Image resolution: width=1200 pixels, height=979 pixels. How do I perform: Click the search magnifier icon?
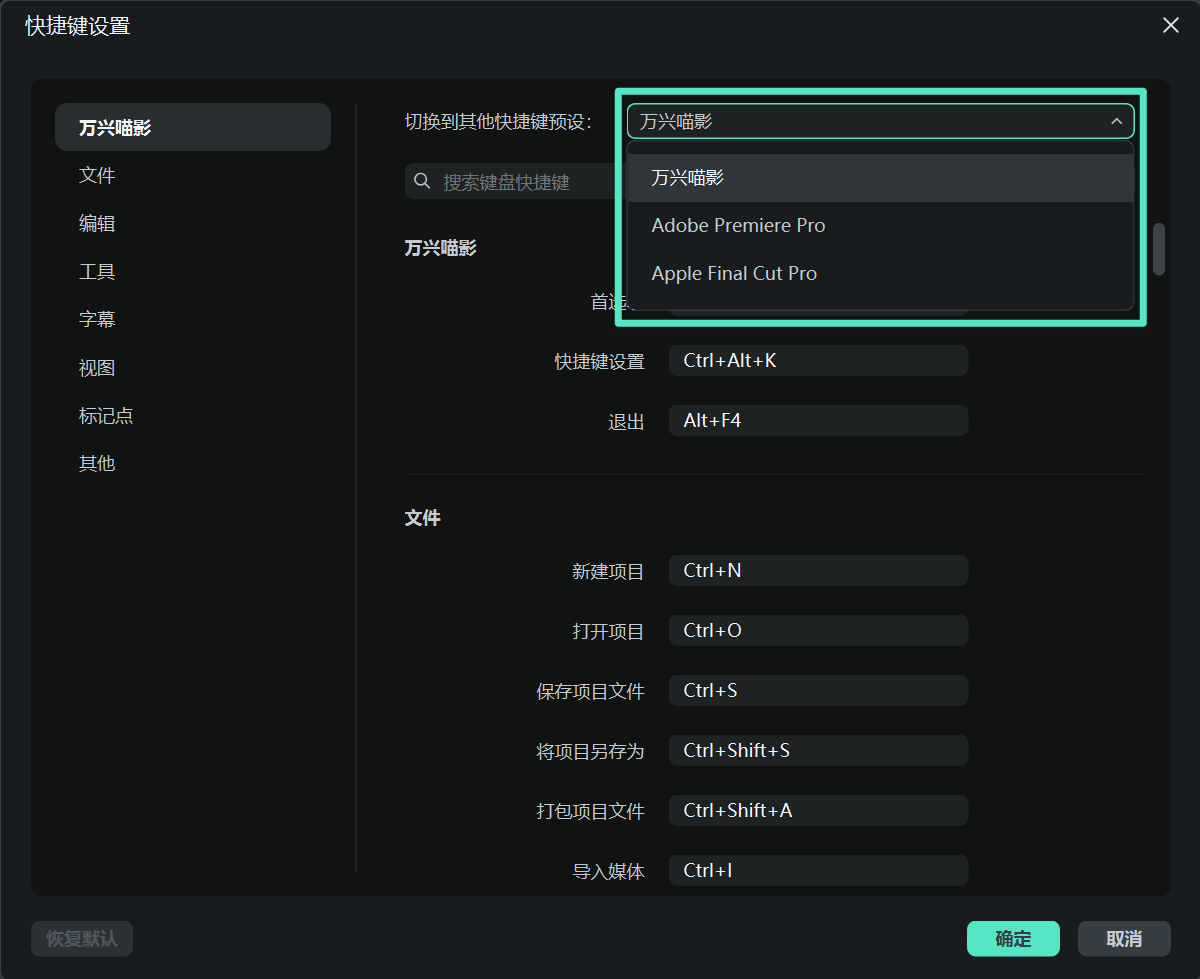point(423,182)
